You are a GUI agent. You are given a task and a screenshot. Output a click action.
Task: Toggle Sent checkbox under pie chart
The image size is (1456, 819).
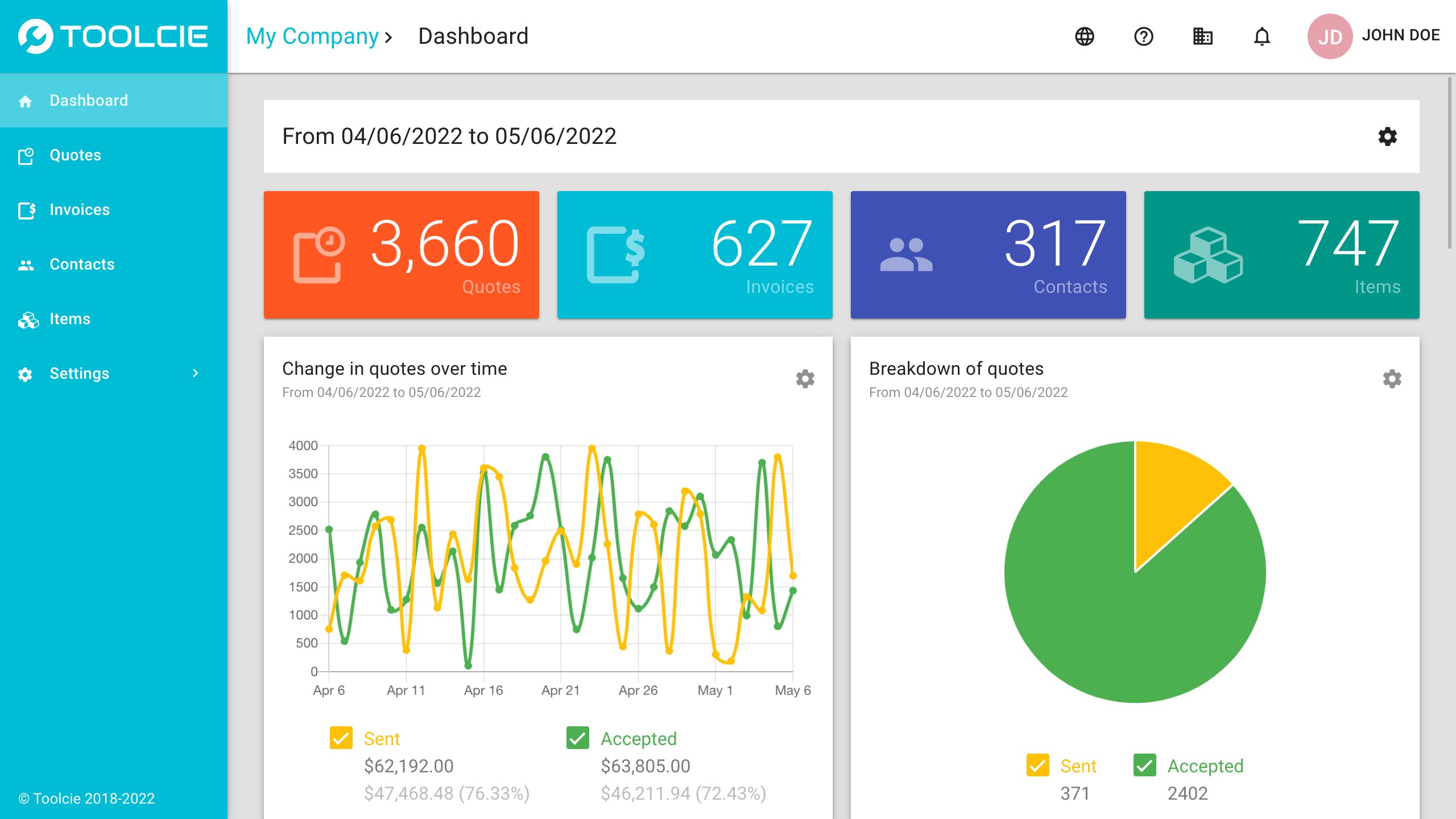click(1038, 766)
